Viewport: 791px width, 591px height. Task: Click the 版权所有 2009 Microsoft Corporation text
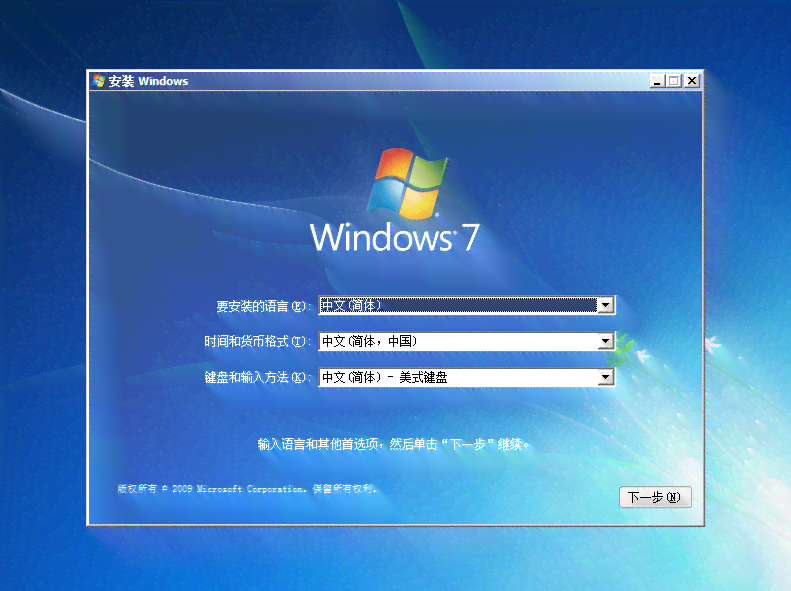tap(247, 488)
